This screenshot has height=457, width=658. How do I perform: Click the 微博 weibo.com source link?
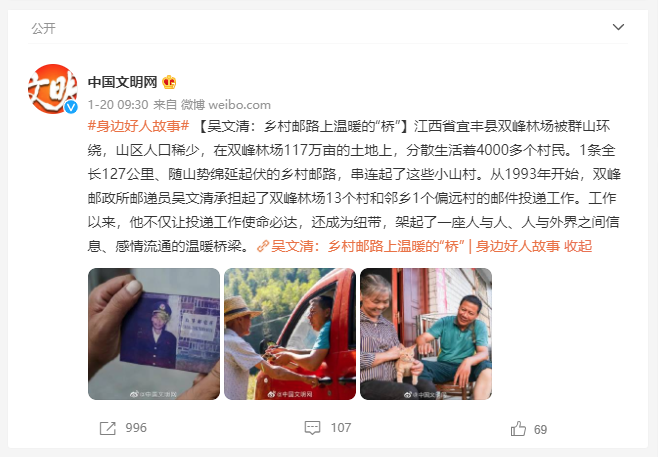[x=226, y=104]
